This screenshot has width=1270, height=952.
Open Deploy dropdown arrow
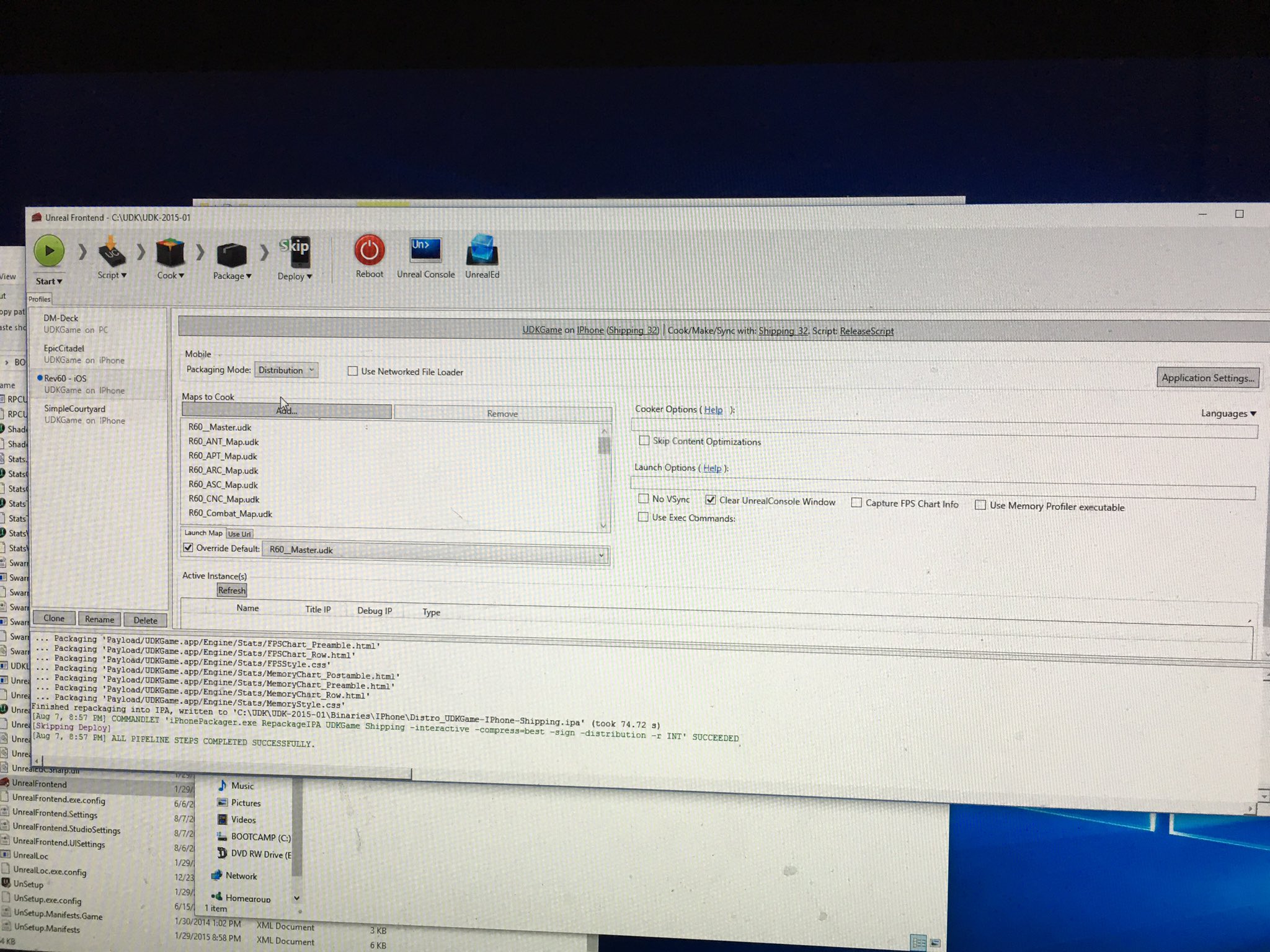[x=309, y=276]
